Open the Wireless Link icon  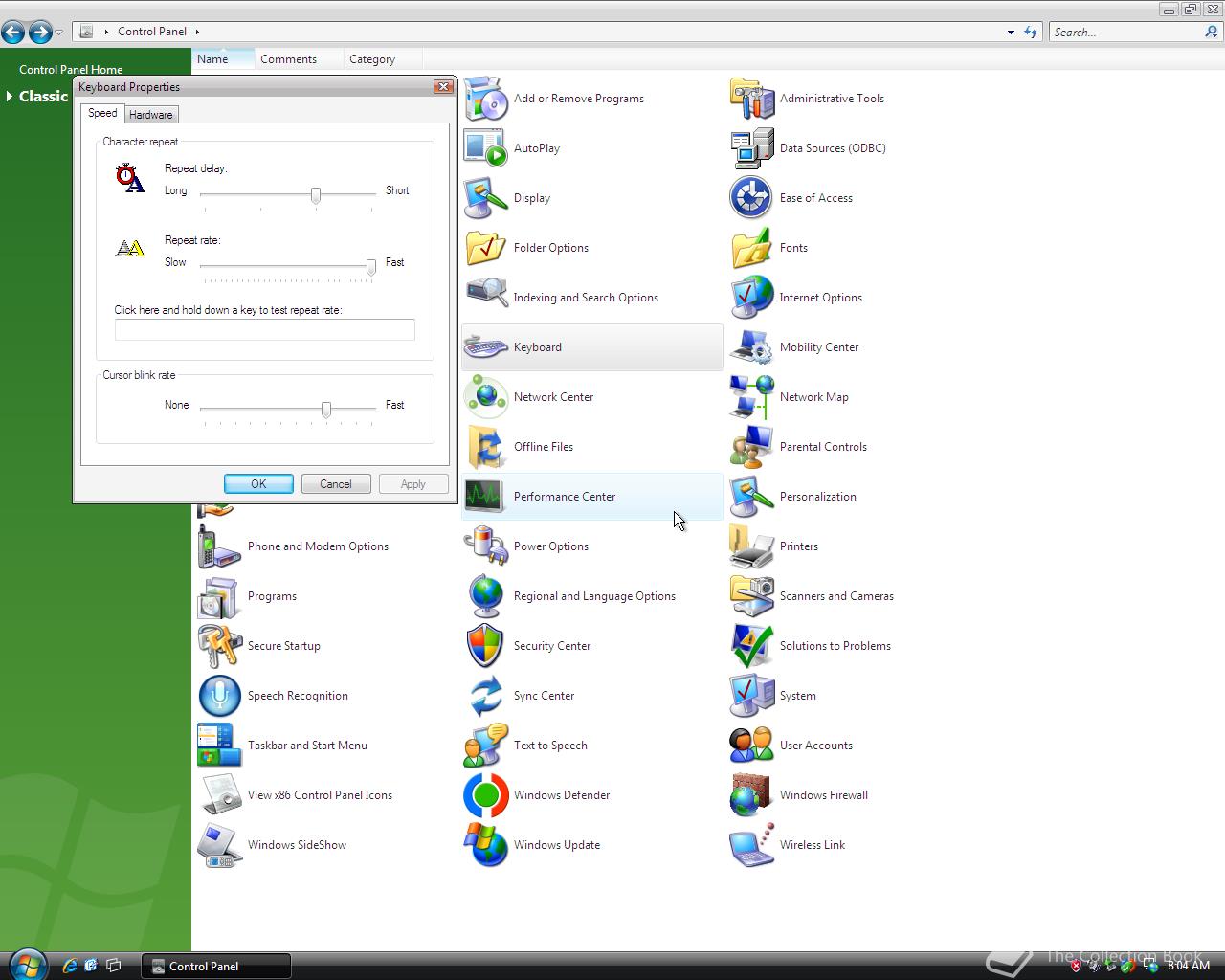click(752, 845)
